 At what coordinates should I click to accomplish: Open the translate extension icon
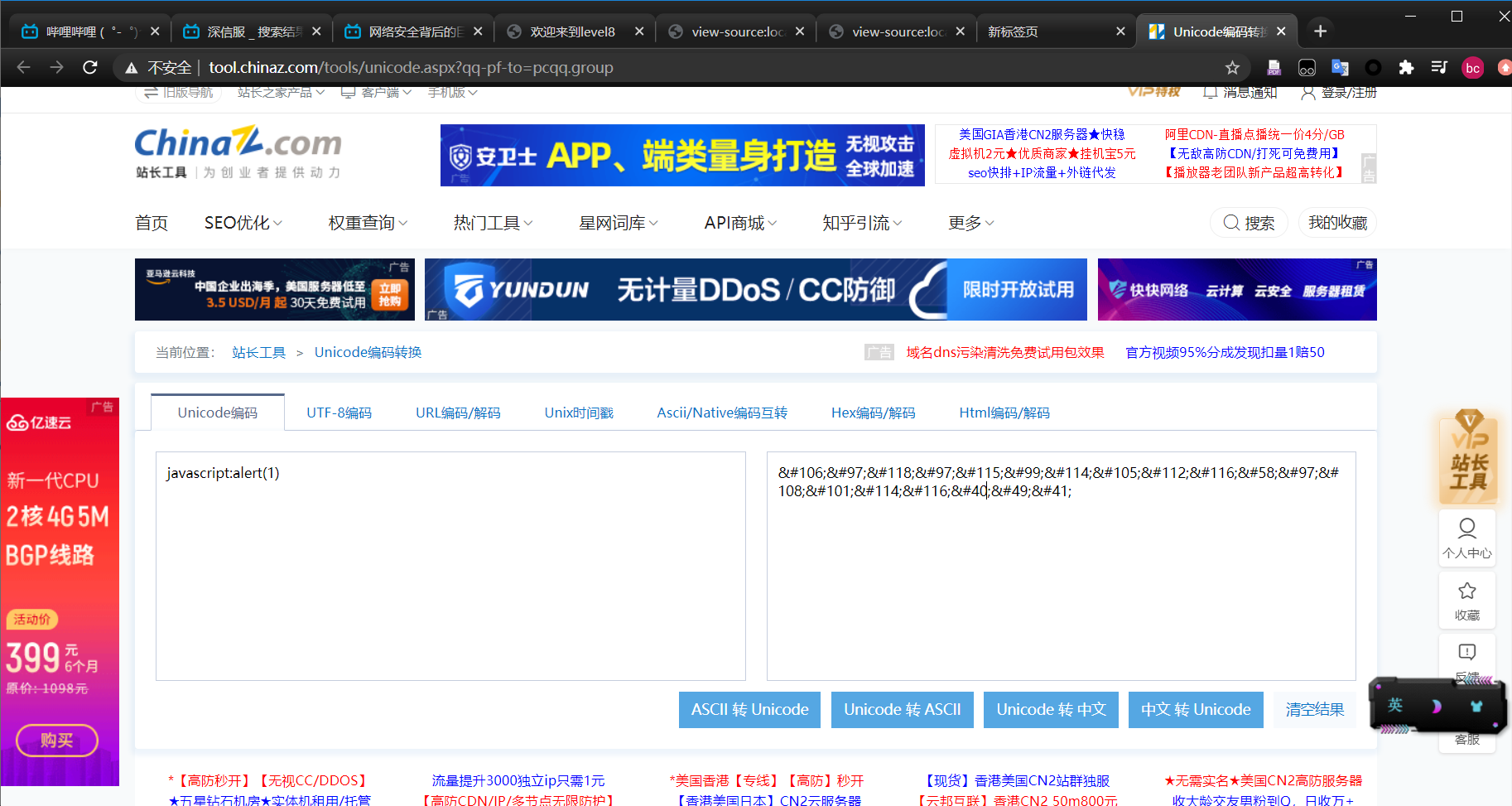(x=1340, y=67)
